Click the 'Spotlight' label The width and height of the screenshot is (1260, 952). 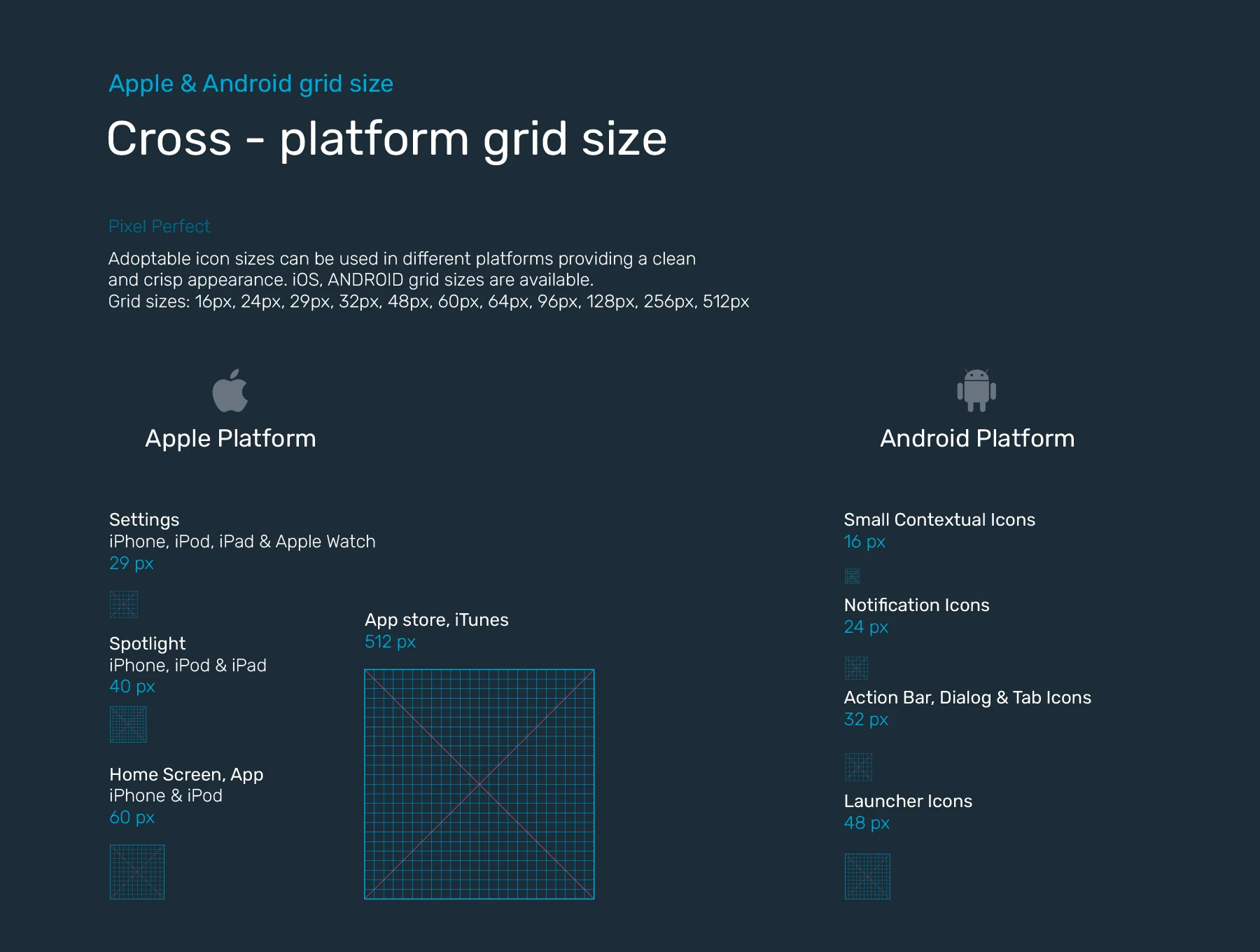point(147,644)
